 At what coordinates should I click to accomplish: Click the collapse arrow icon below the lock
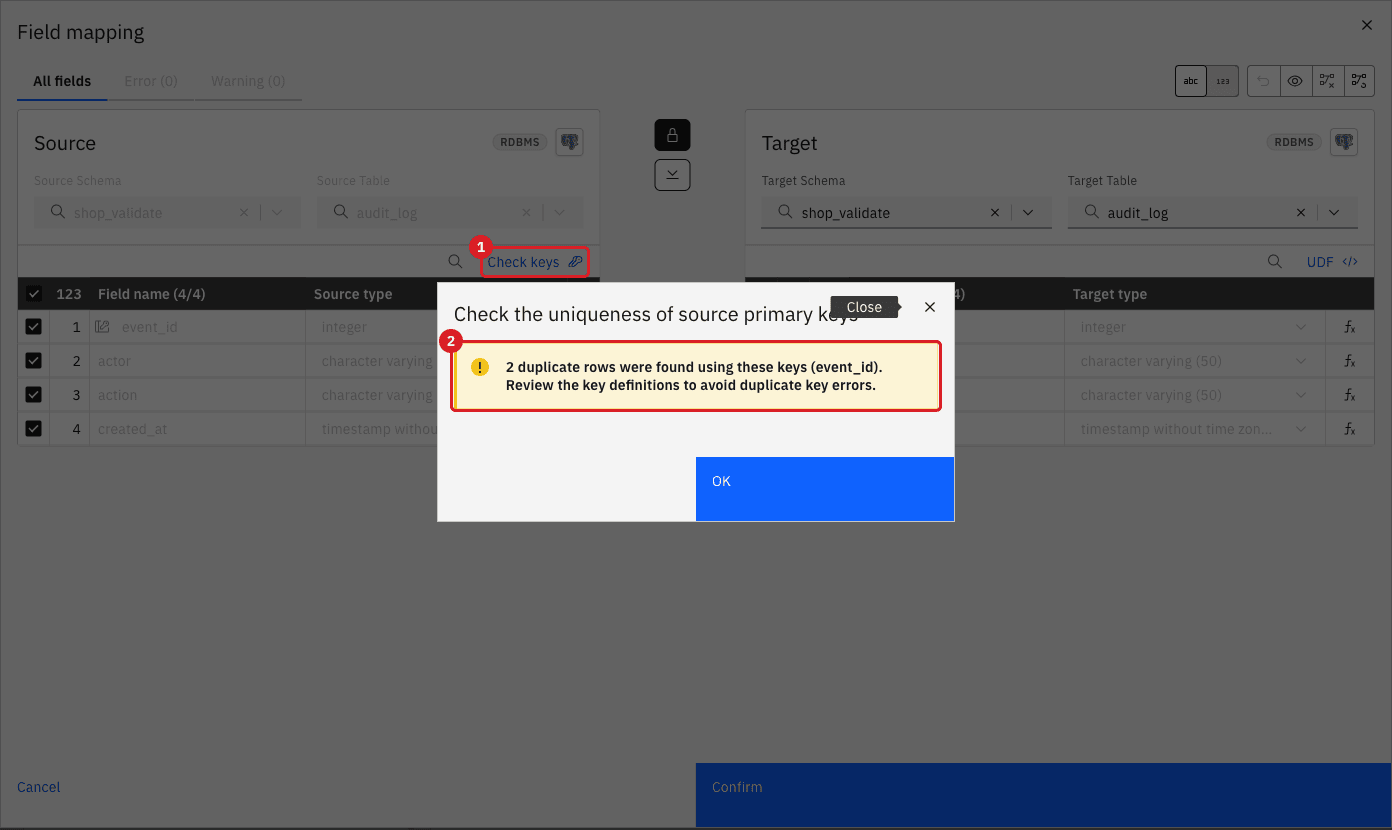coord(672,175)
